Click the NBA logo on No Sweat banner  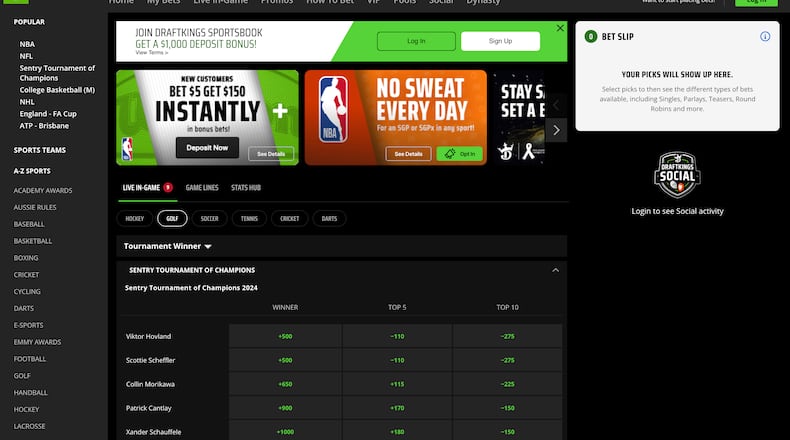(333, 109)
